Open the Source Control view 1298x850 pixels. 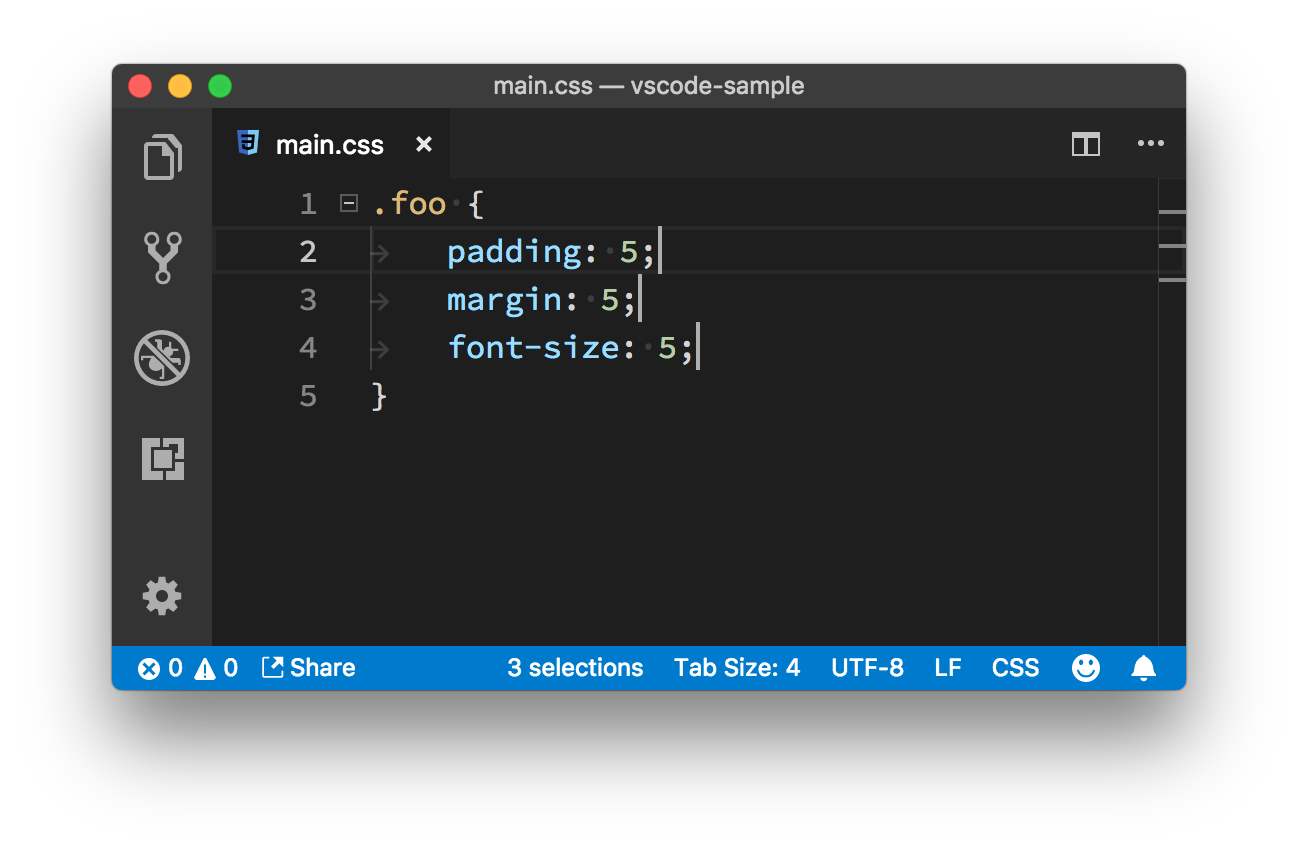click(x=162, y=258)
